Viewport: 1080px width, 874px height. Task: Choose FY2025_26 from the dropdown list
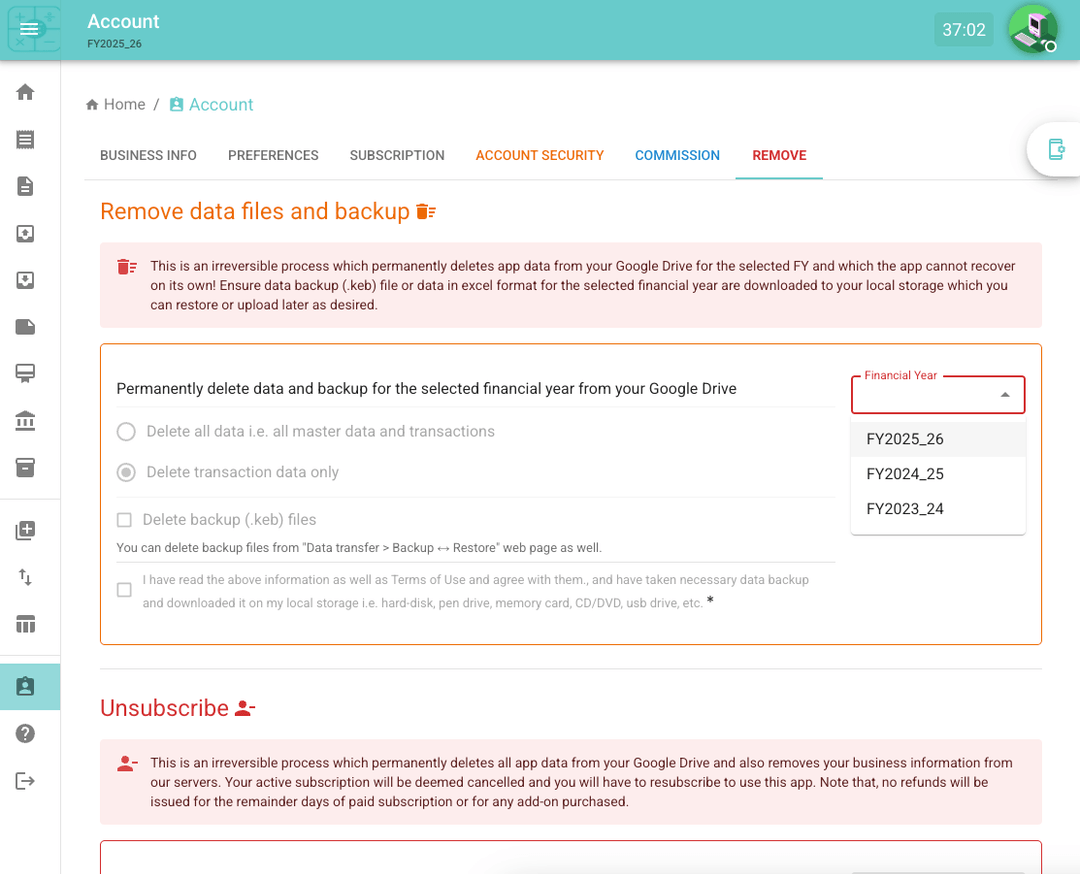[905, 439]
